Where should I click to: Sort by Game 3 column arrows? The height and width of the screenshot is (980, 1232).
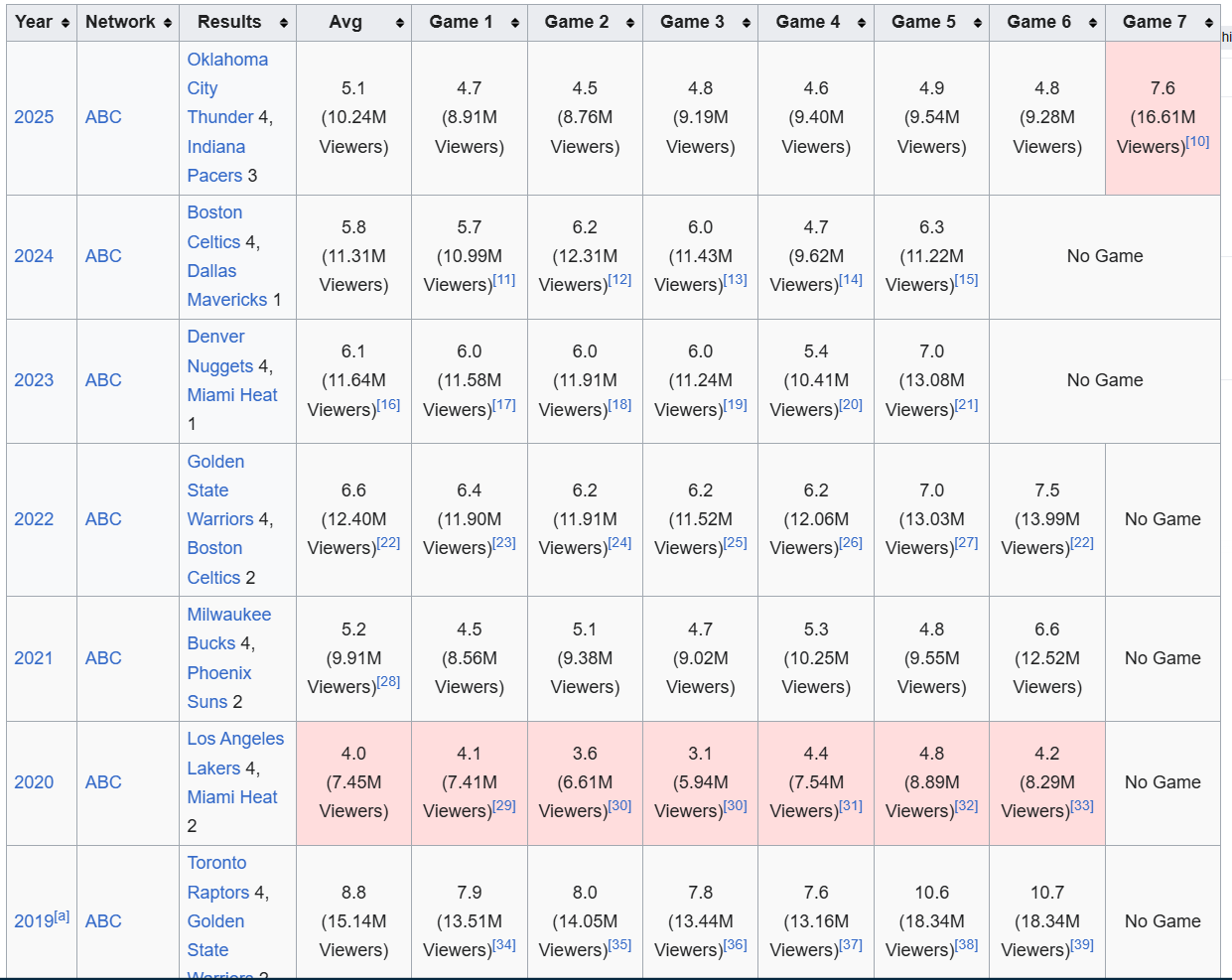pos(747,23)
